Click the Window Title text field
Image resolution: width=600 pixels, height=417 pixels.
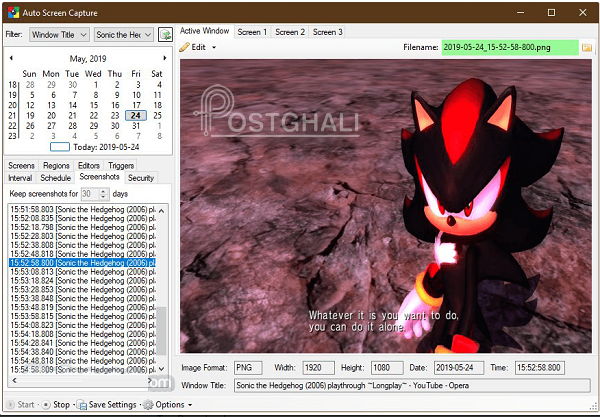click(x=412, y=386)
